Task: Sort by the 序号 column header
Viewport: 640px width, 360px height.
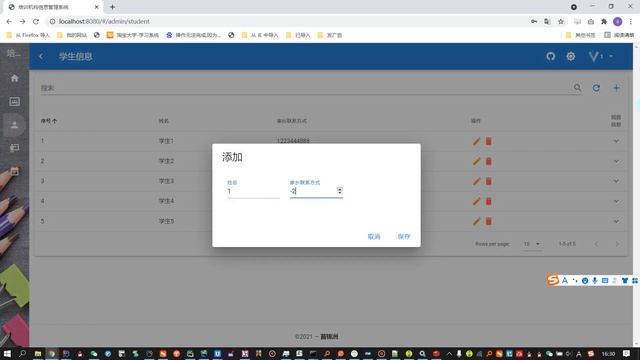Action: (x=49, y=121)
